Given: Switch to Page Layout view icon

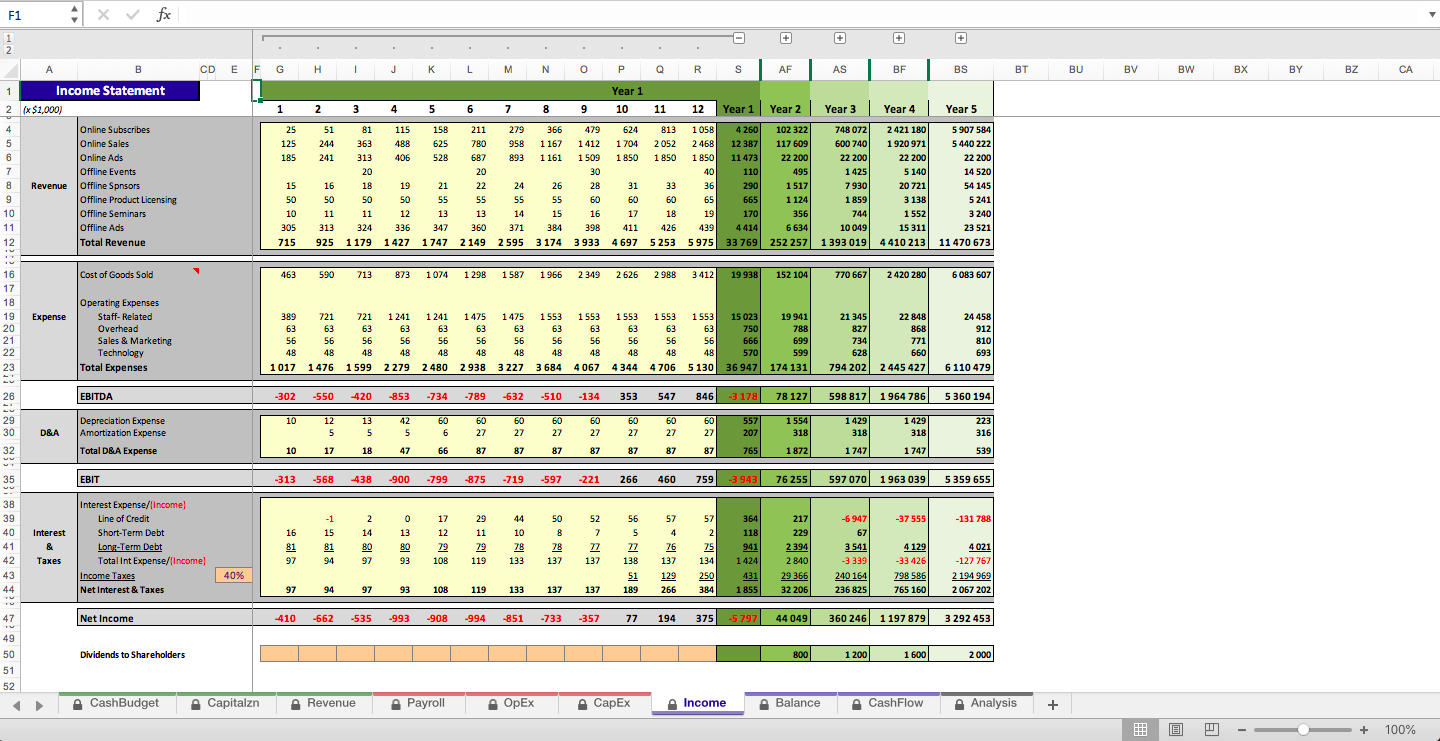Looking at the screenshot, I should pos(1176,730).
